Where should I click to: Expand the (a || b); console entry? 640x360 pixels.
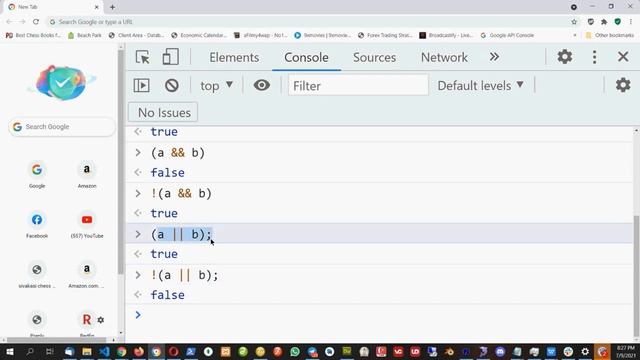click(138, 234)
